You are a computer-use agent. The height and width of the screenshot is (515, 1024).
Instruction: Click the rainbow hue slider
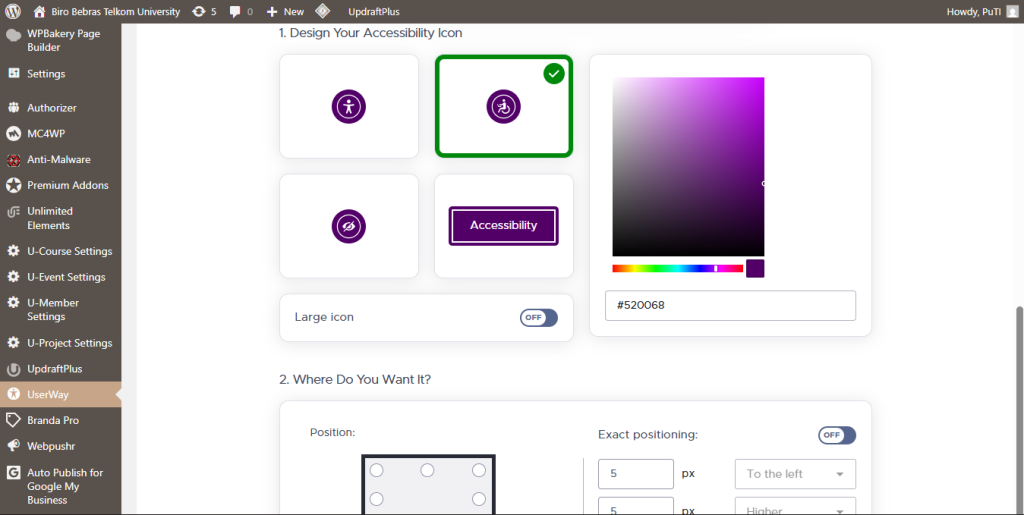pyautogui.click(x=677, y=268)
